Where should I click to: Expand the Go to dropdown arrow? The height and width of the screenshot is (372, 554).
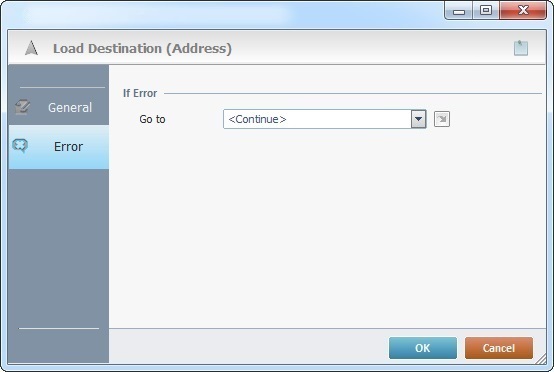click(x=418, y=119)
